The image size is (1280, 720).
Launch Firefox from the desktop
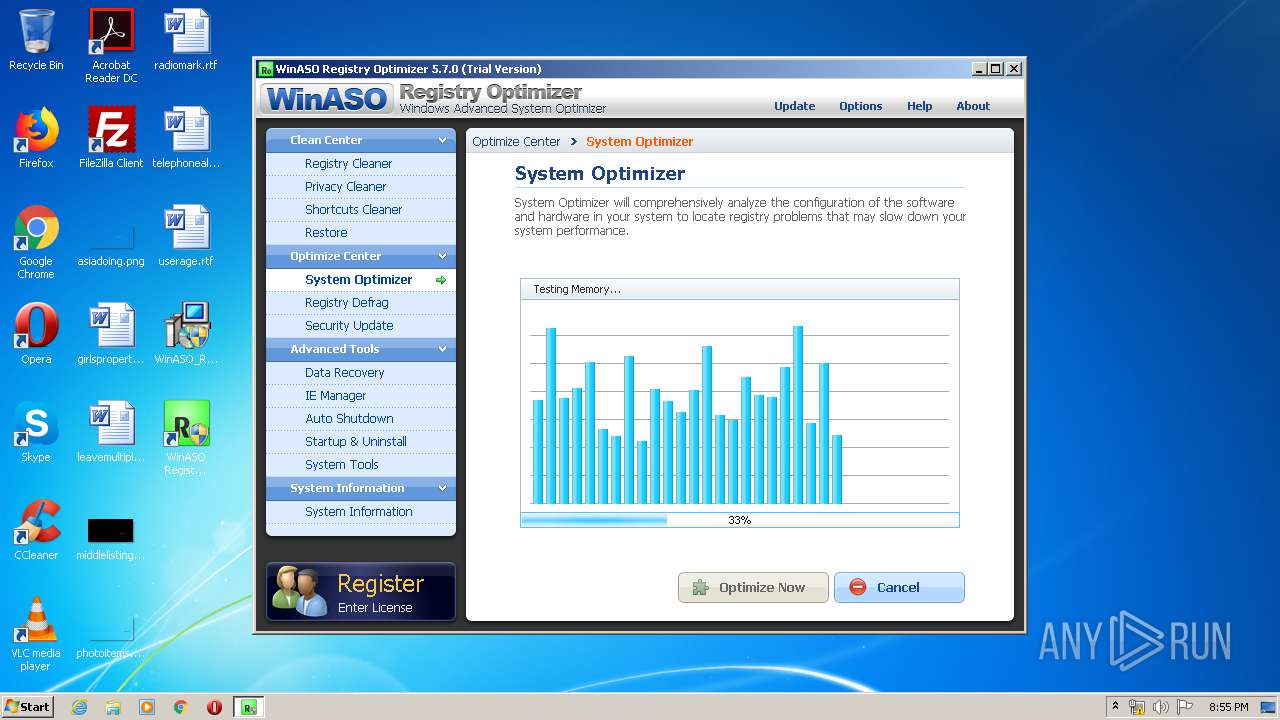click(x=36, y=138)
